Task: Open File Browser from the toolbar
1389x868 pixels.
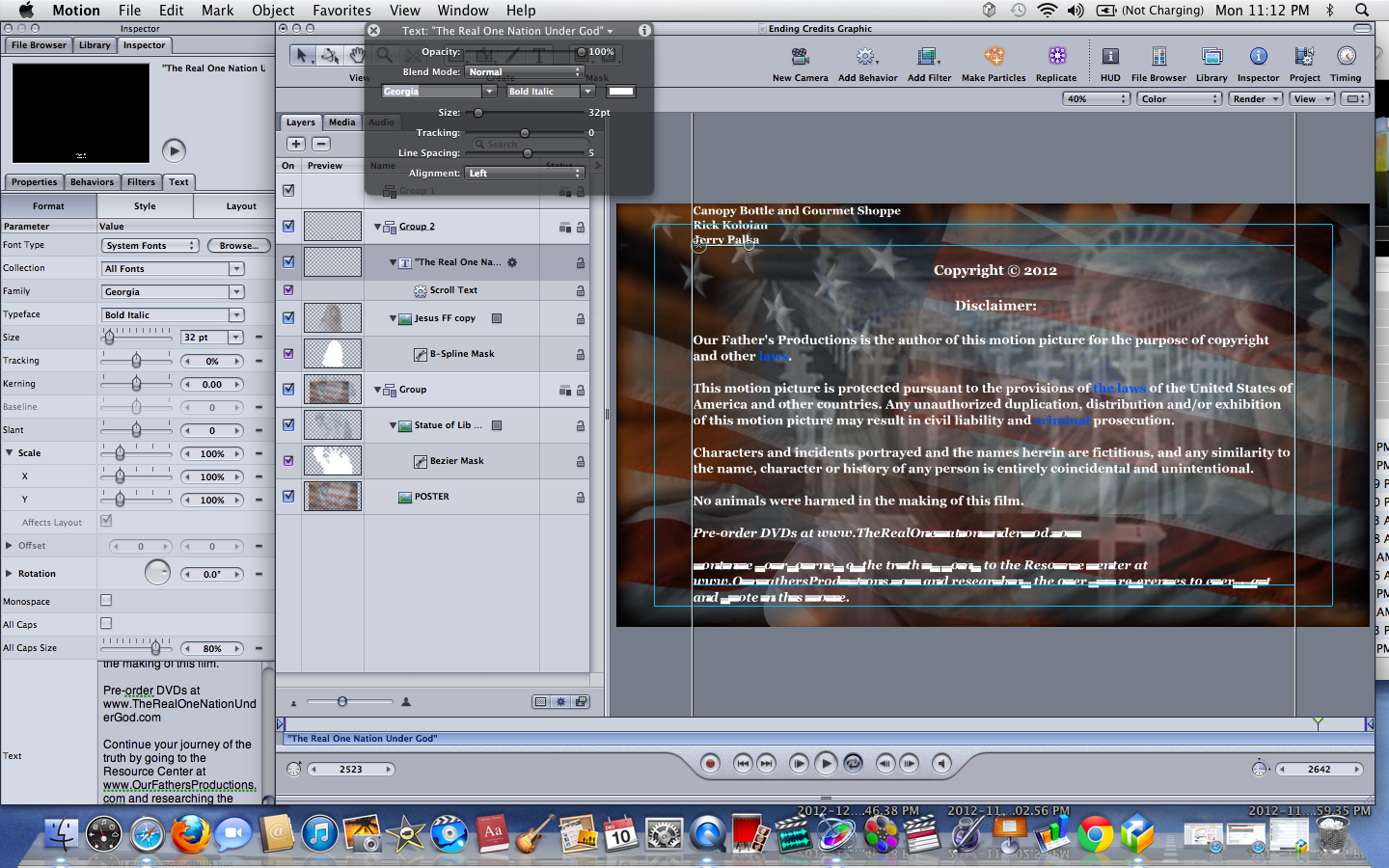Action: (x=1158, y=57)
